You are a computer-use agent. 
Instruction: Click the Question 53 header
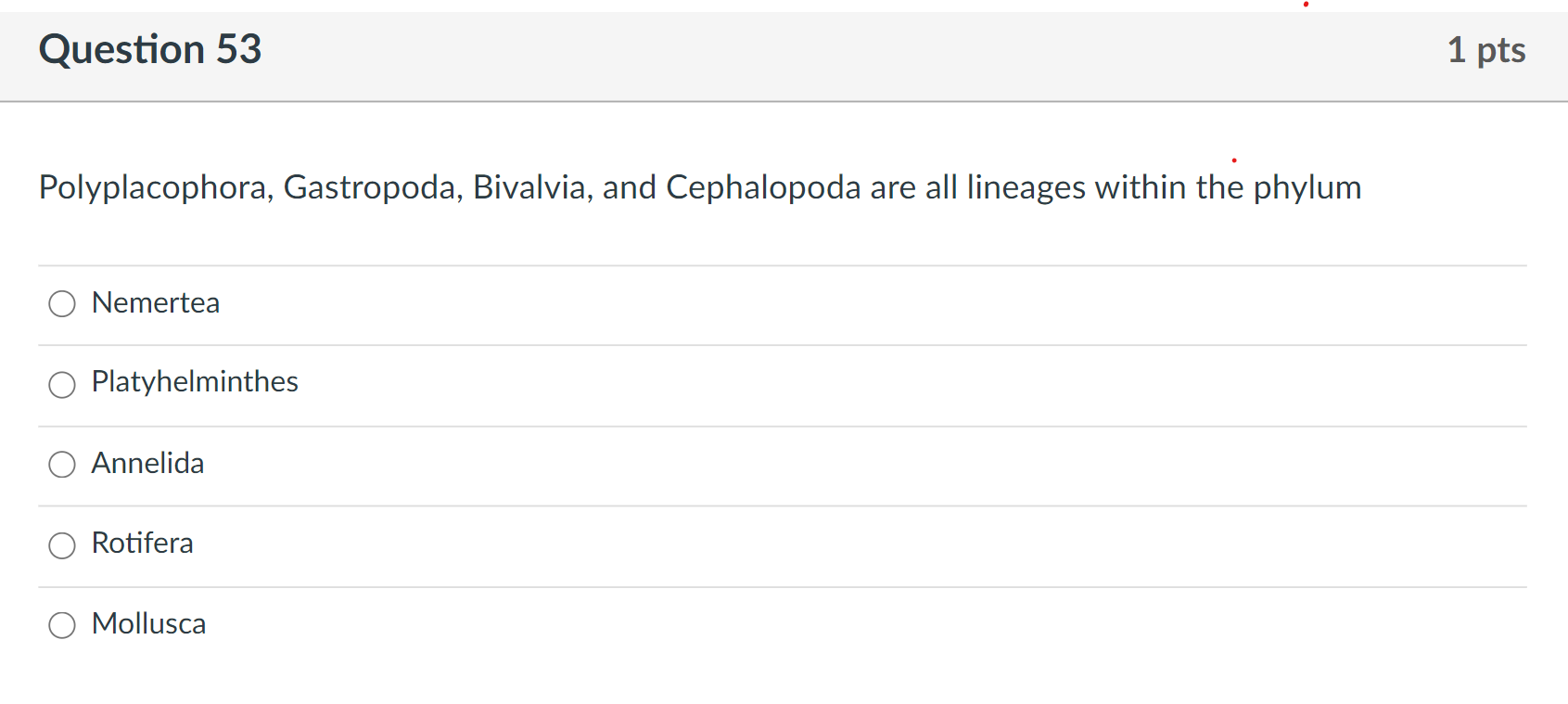149,49
